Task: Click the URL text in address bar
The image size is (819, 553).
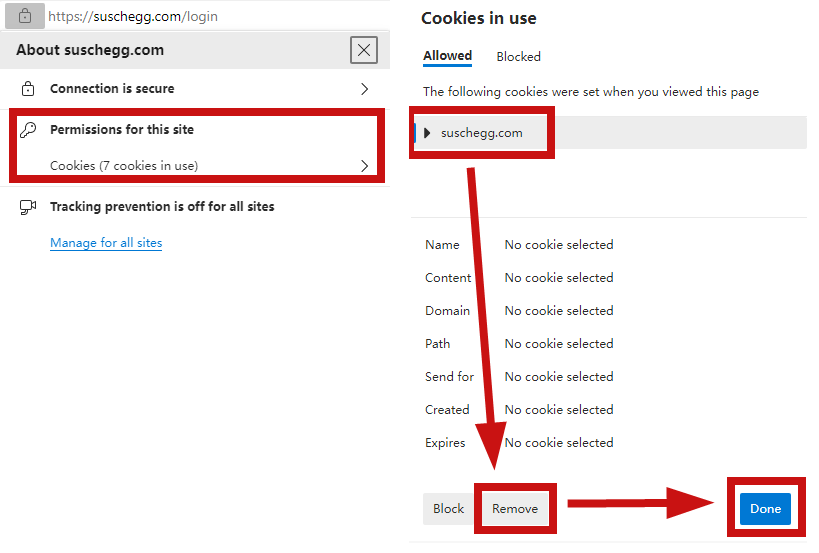Action: pos(133,17)
